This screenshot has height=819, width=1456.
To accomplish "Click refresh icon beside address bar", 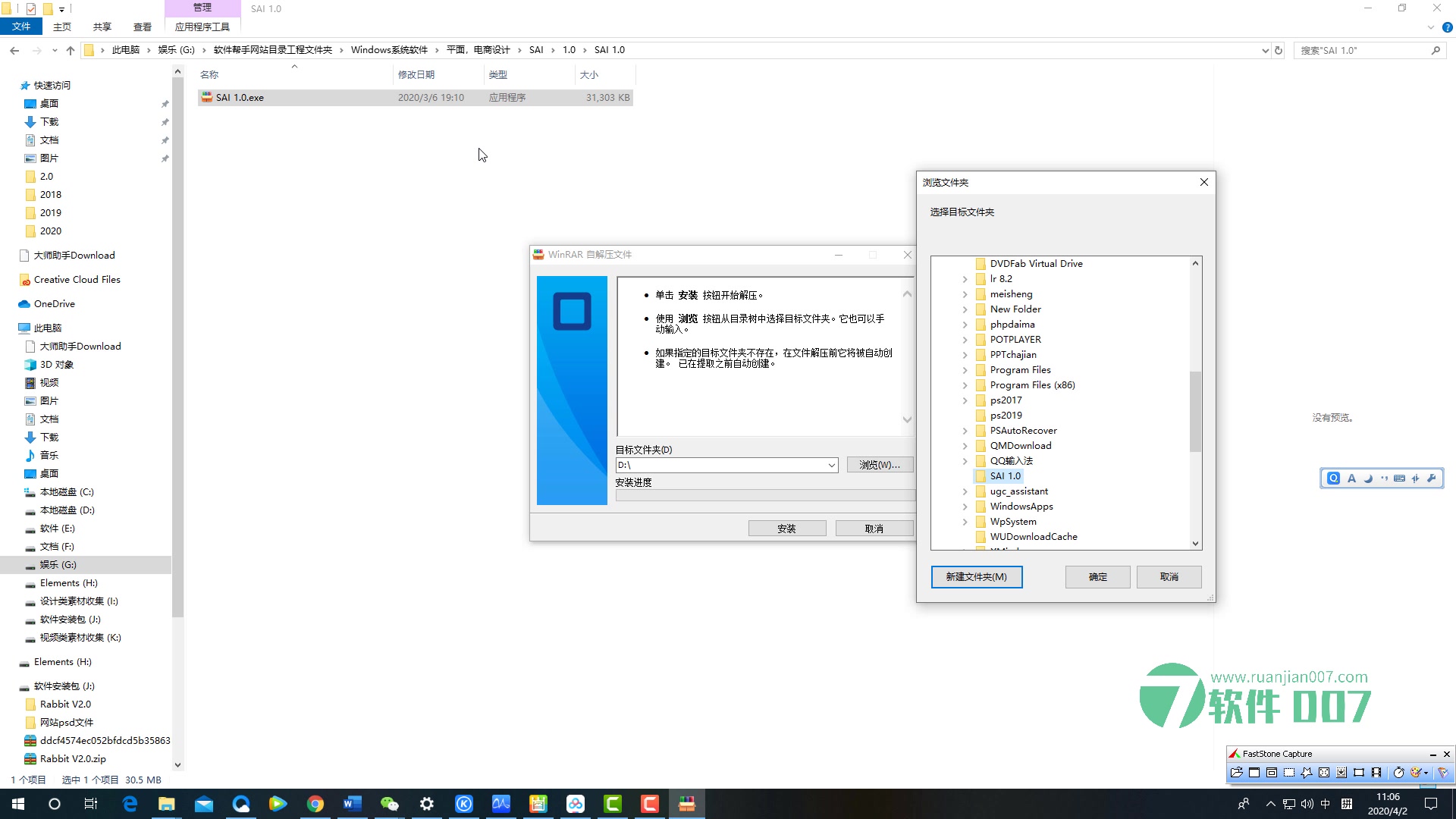I will pyautogui.click(x=1279, y=50).
